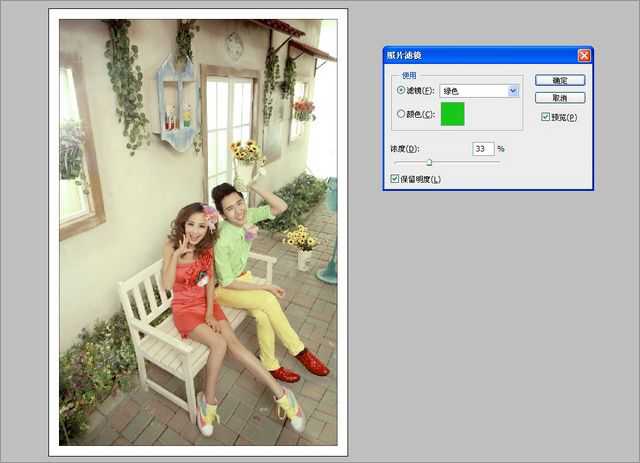Select the 滤镜 (Filter) radio button

point(402,90)
